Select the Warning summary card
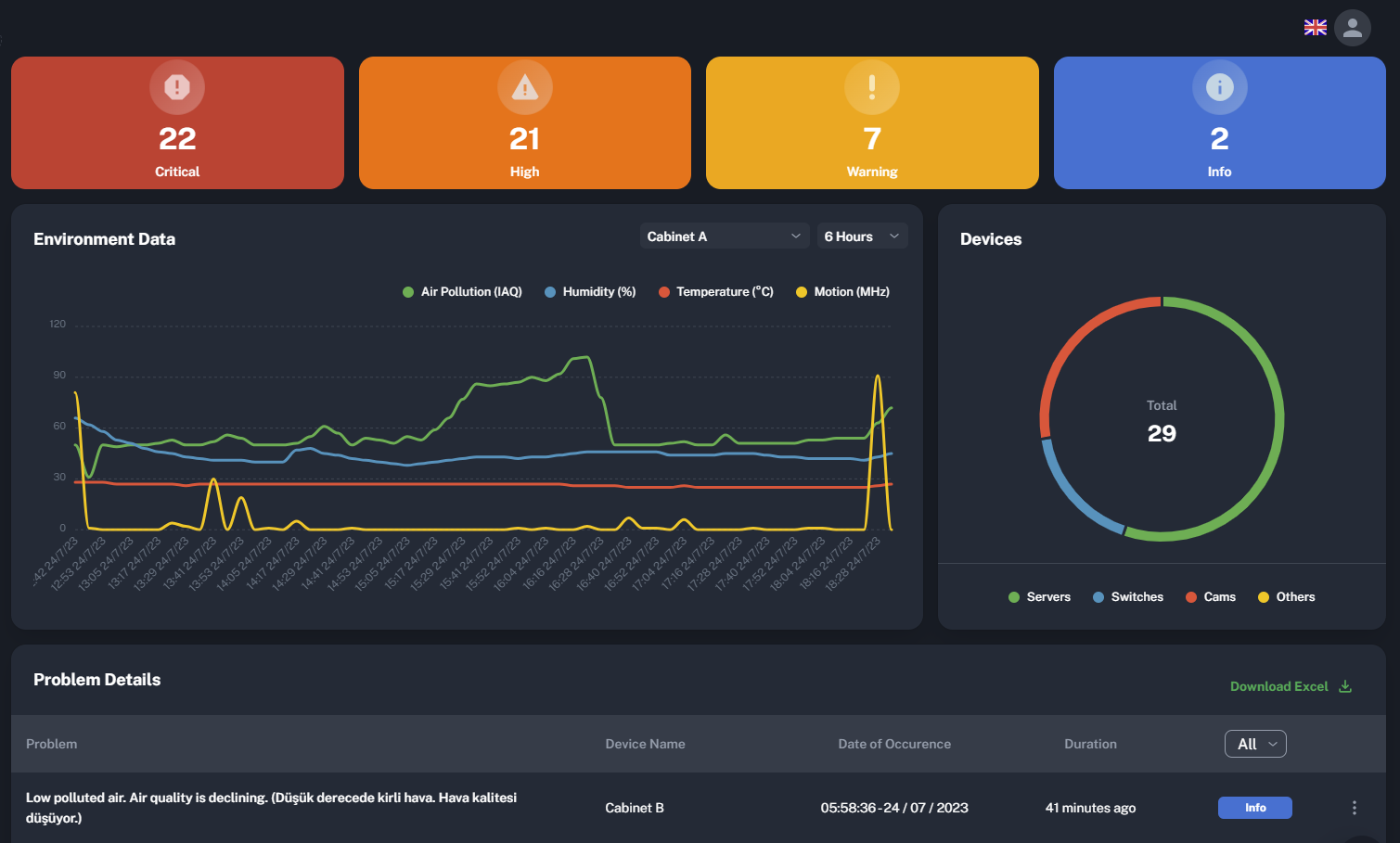The height and width of the screenshot is (843, 1400). pos(871,148)
